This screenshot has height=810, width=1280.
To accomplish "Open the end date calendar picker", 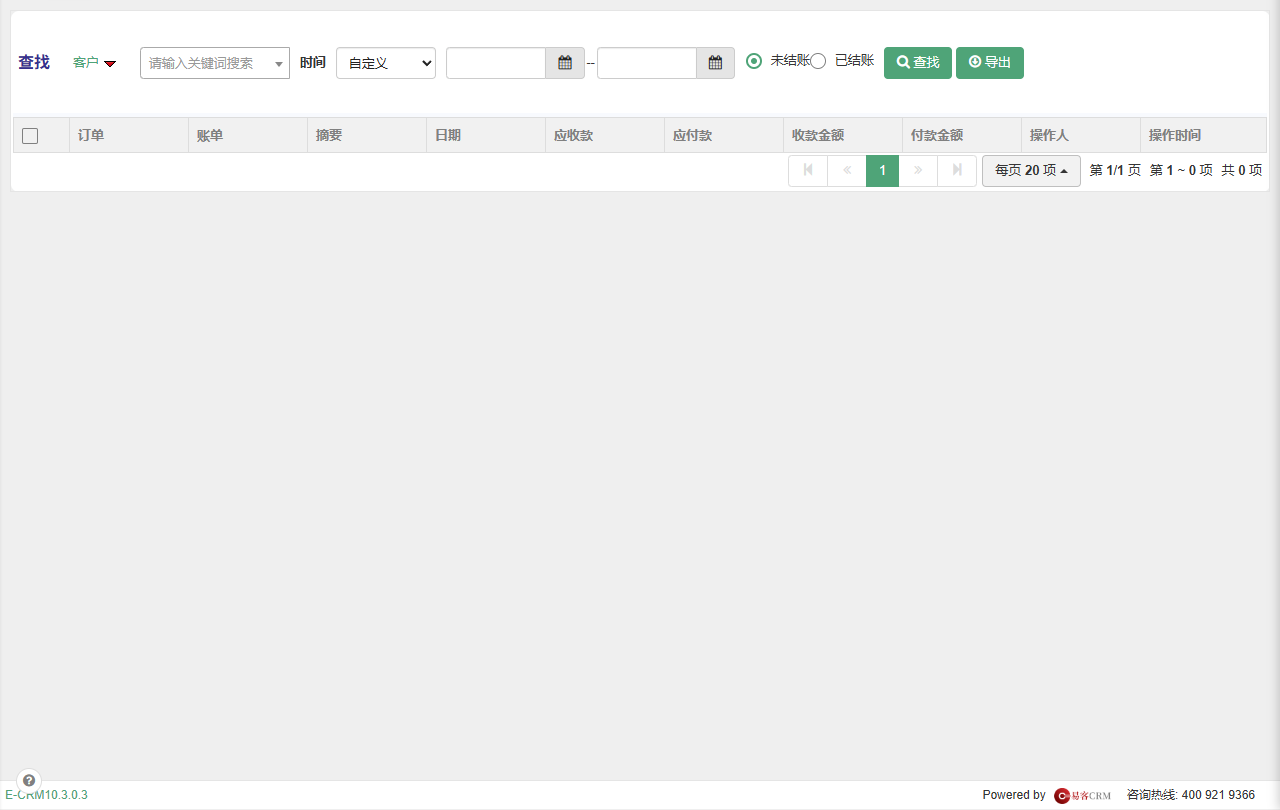I will click(715, 63).
